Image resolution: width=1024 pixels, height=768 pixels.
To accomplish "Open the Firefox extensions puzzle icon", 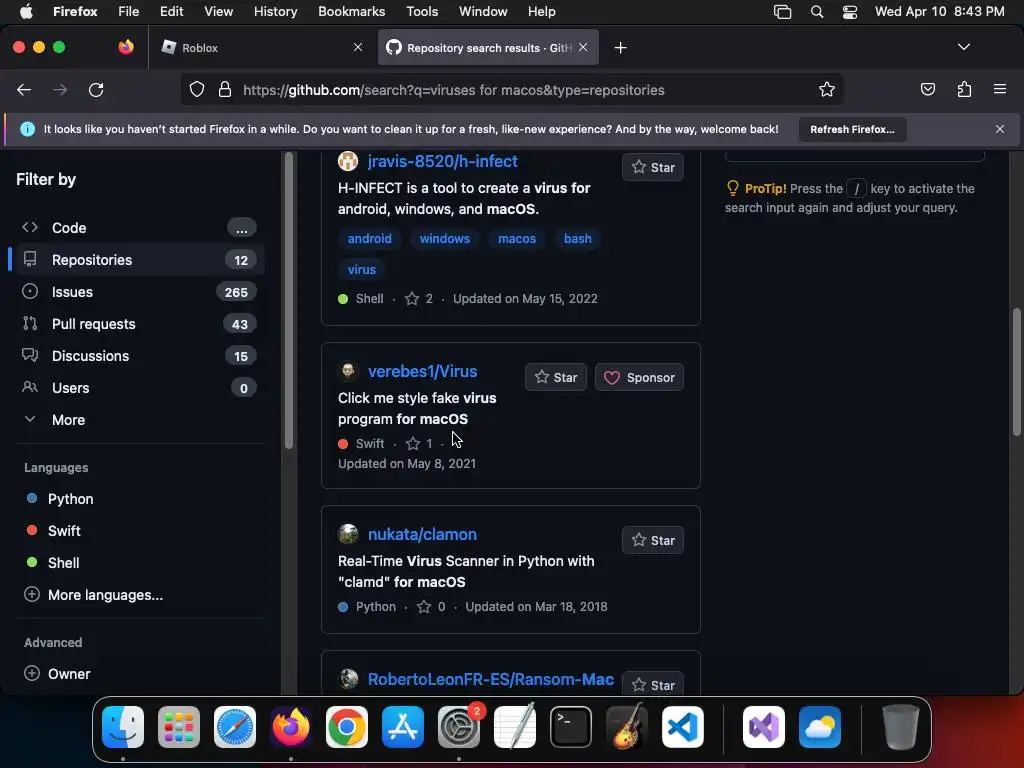I will [x=964, y=89].
